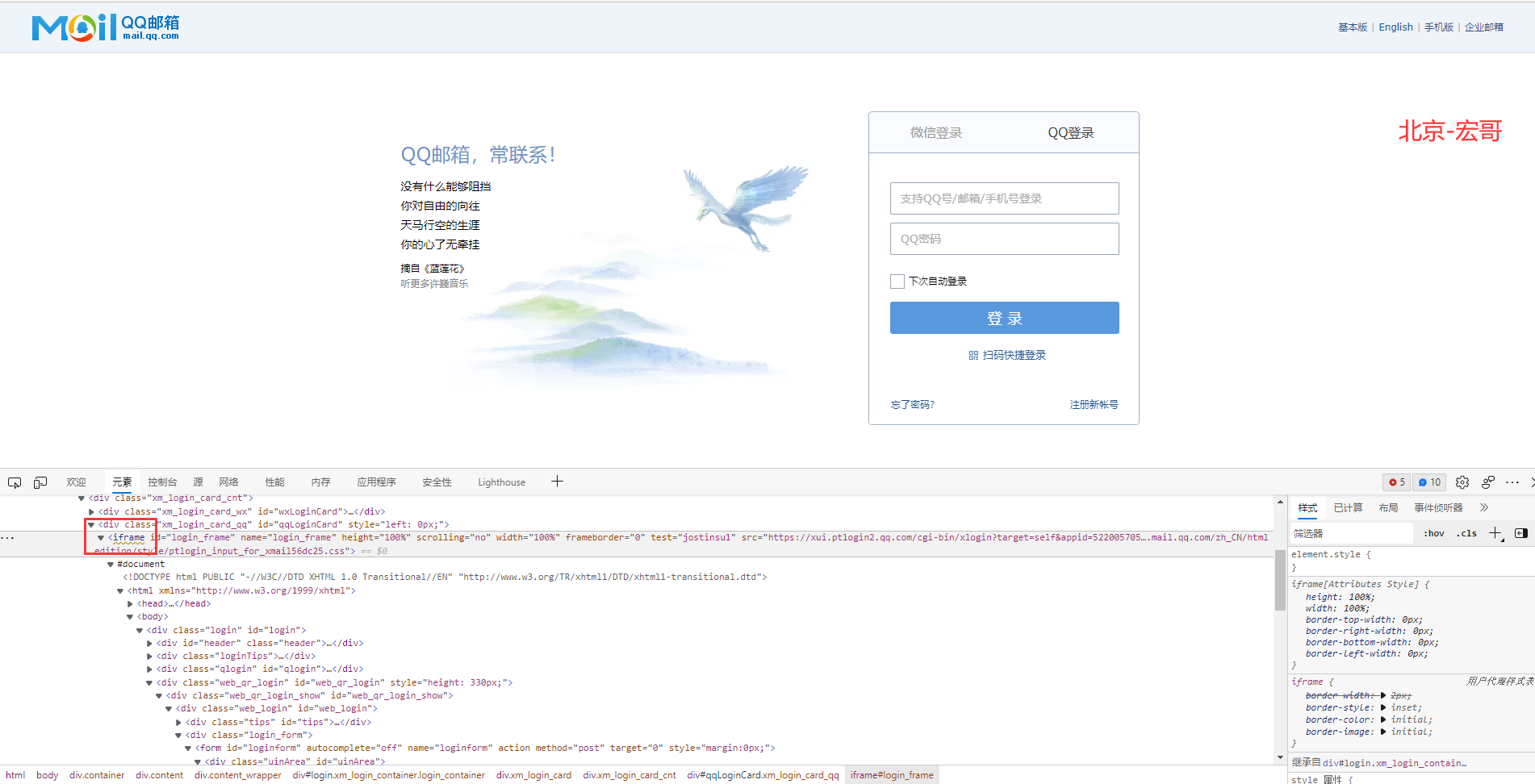Click the 登录 login button
Image resolution: width=1535 pixels, height=784 pixels.
pyautogui.click(x=1004, y=318)
